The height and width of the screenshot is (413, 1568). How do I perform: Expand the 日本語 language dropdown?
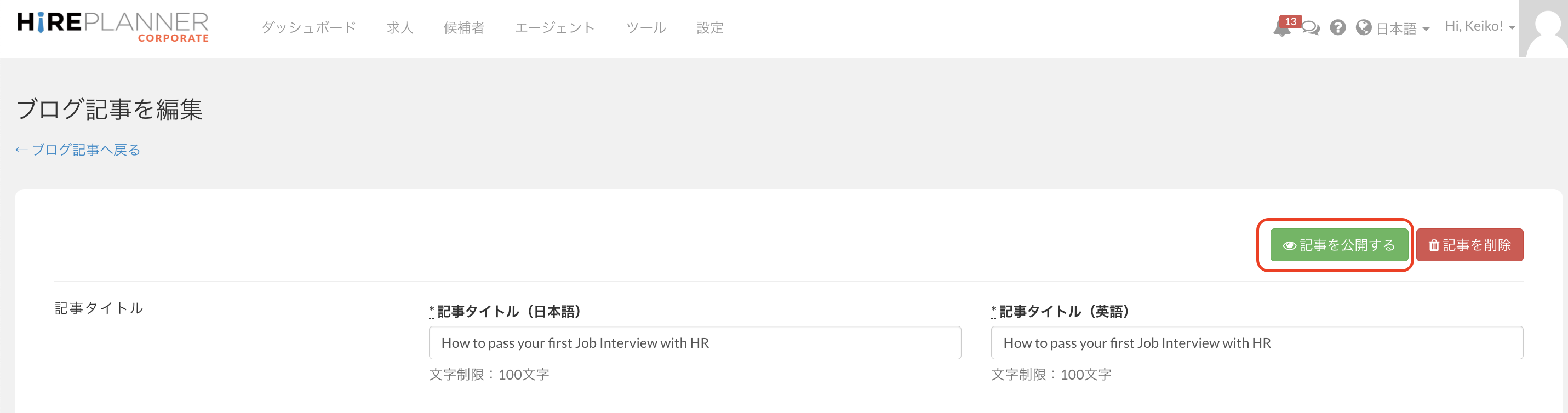pyautogui.click(x=1403, y=28)
